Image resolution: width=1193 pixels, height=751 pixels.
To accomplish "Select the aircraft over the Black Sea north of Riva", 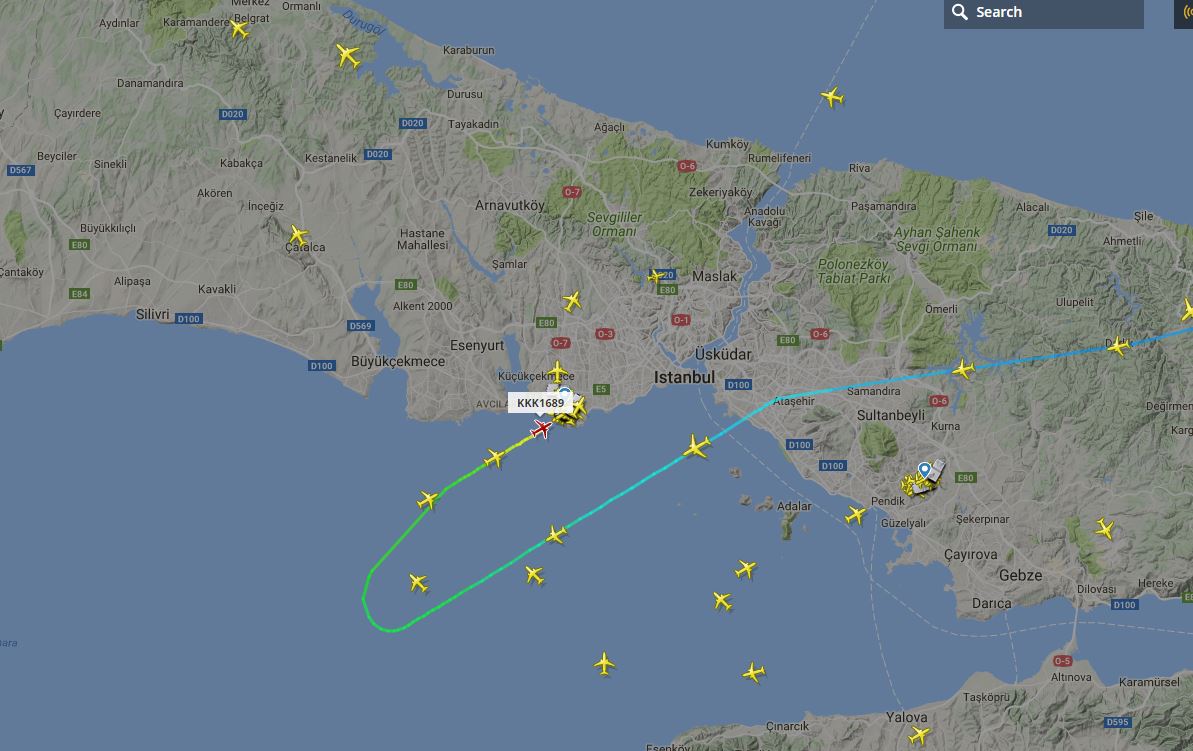I will (832, 97).
